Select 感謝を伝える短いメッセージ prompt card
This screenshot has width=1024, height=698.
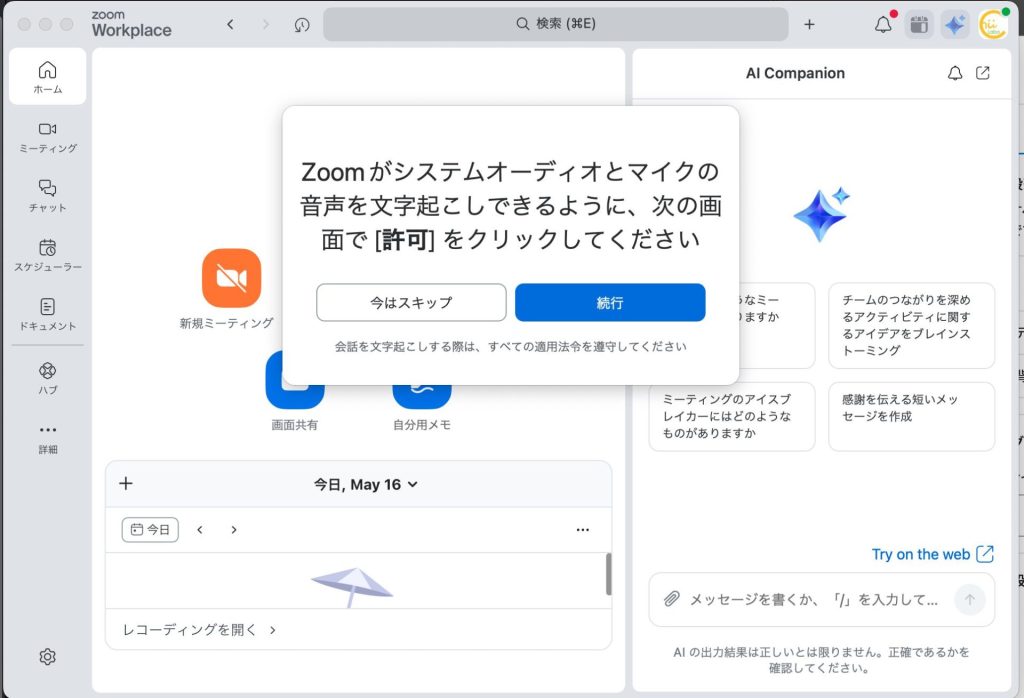pos(912,417)
